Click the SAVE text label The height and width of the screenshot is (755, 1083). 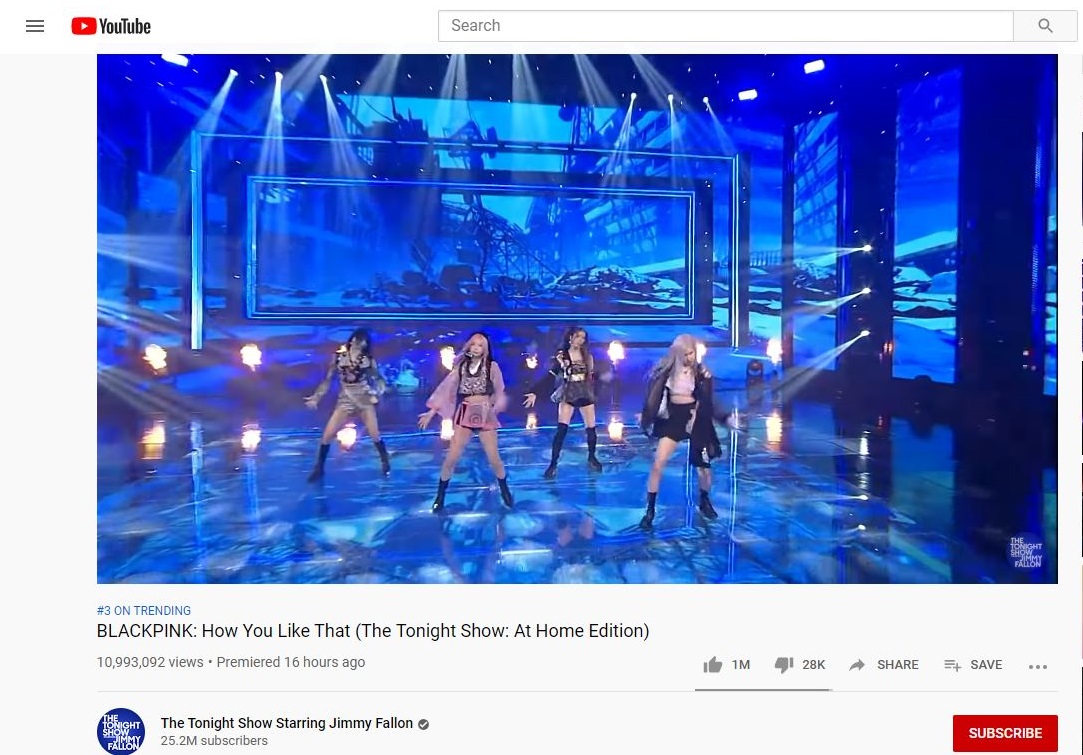coord(986,665)
